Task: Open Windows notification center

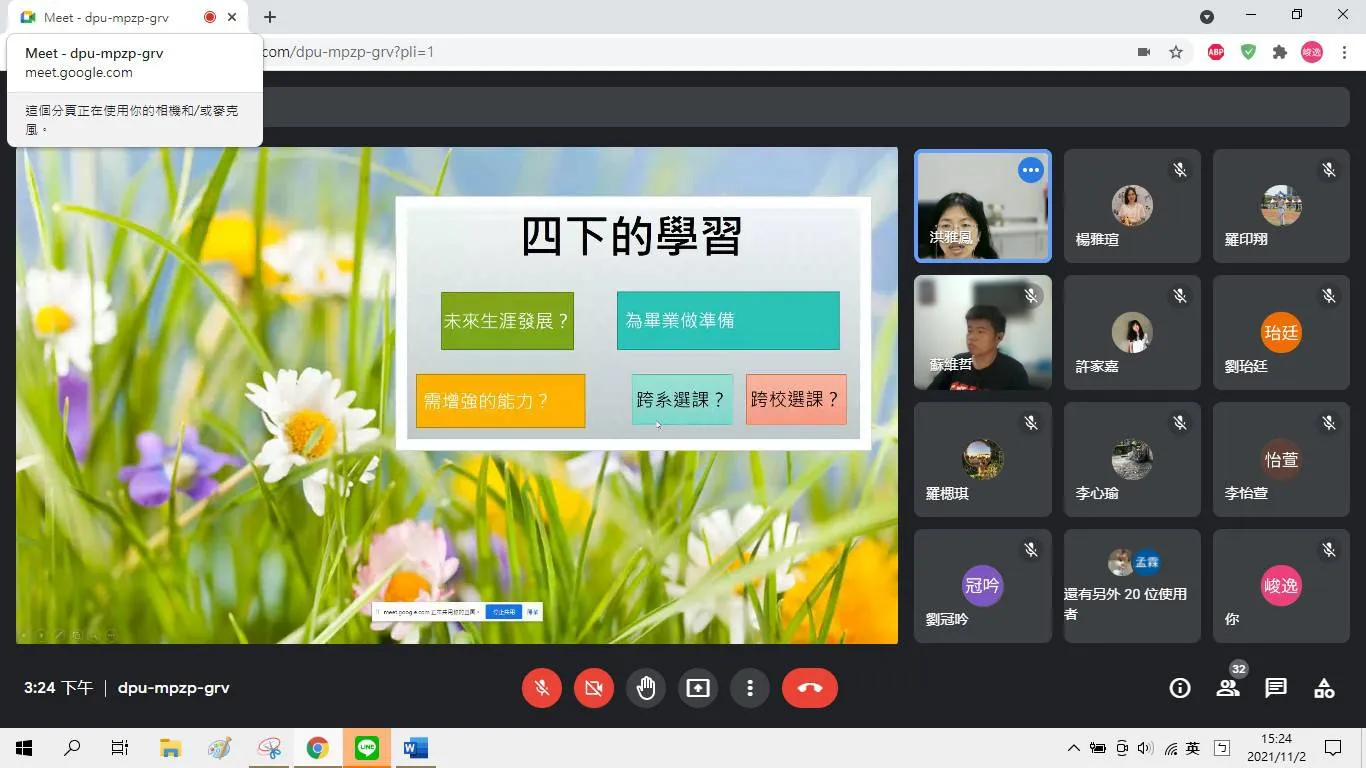Action: (x=1333, y=748)
